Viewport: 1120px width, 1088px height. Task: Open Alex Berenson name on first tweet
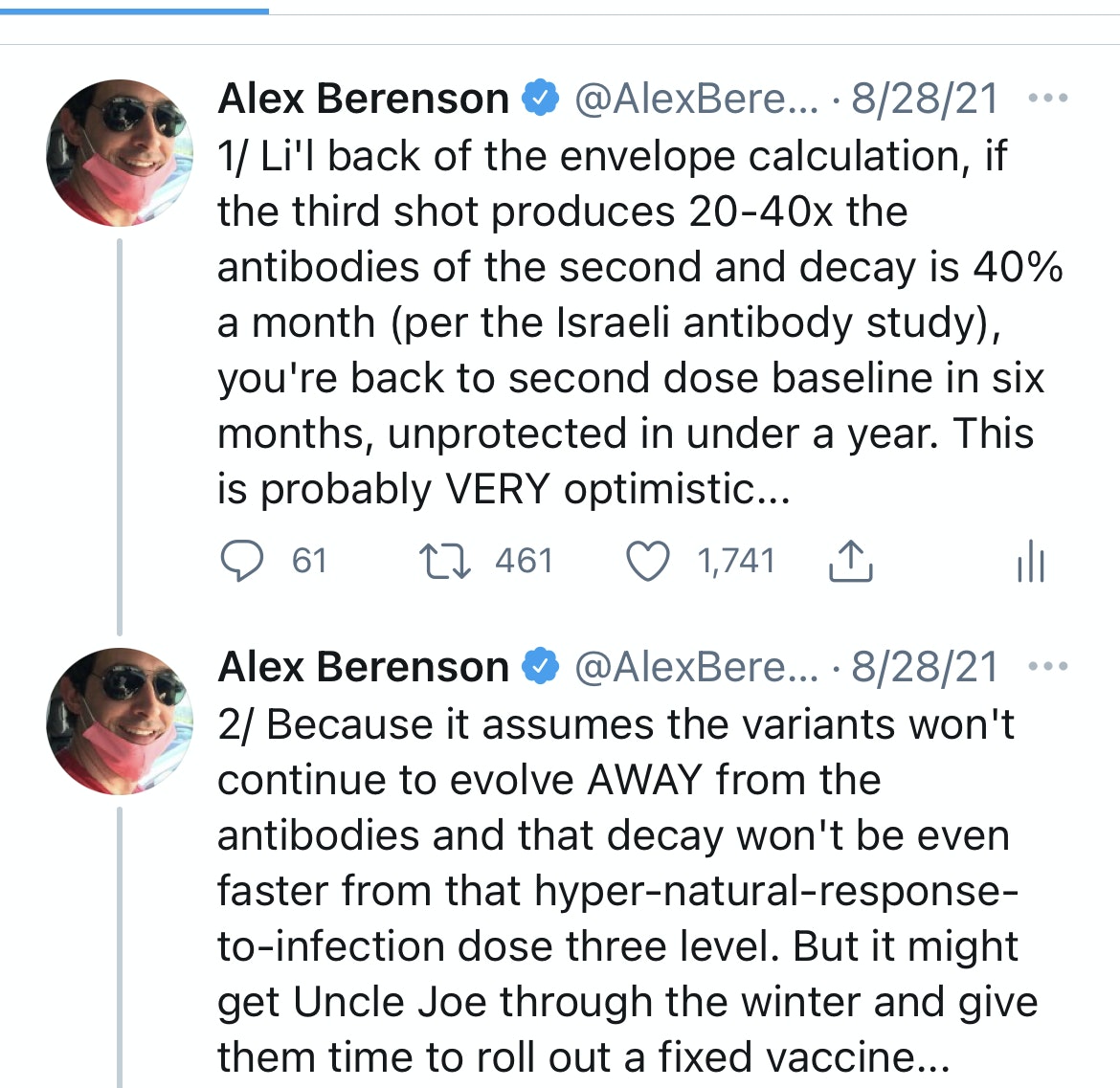click(x=364, y=99)
